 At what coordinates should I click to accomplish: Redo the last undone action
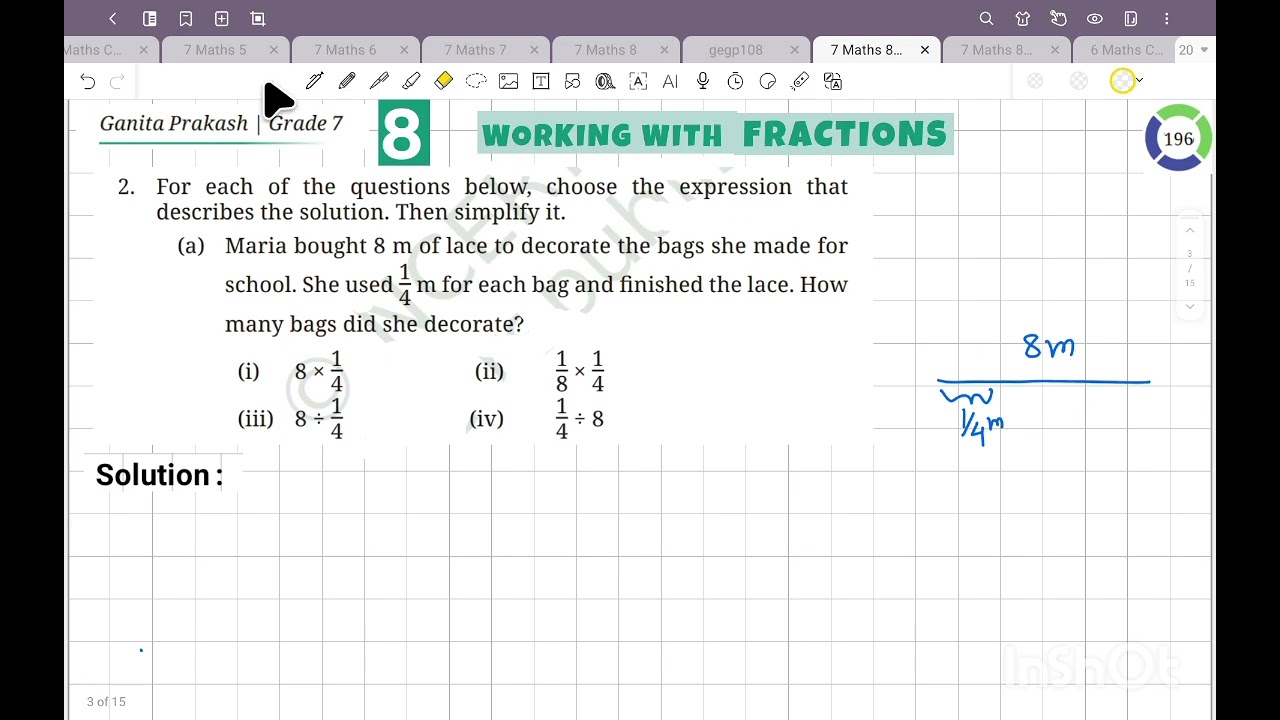[x=117, y=81]
